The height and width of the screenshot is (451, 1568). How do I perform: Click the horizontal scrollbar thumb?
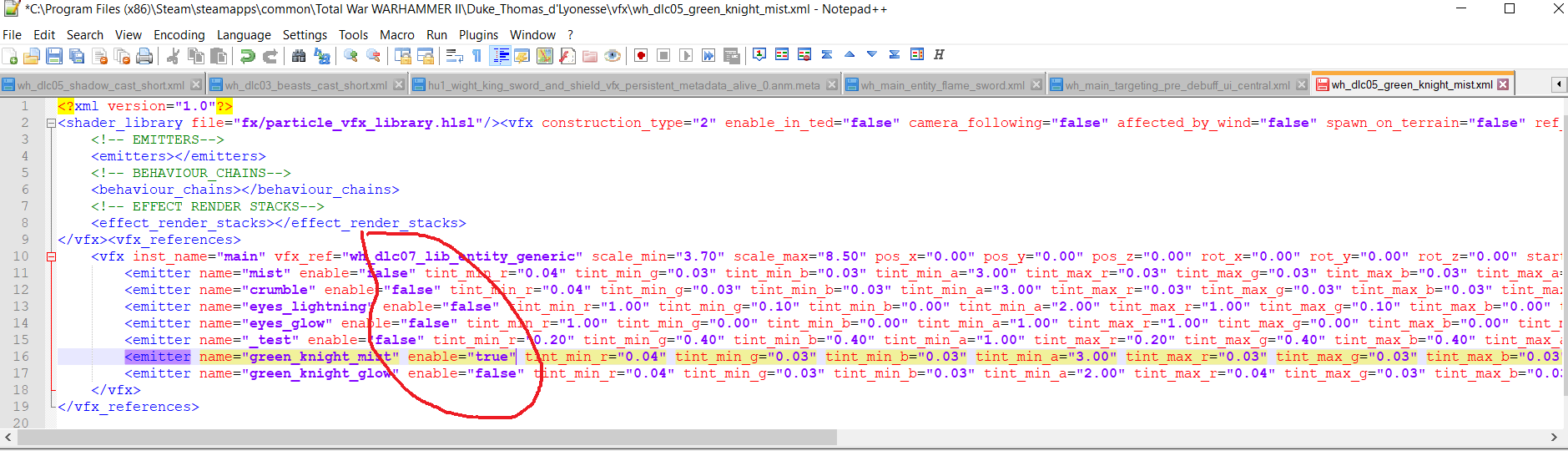pyautogui.click(x=426, y=438)
